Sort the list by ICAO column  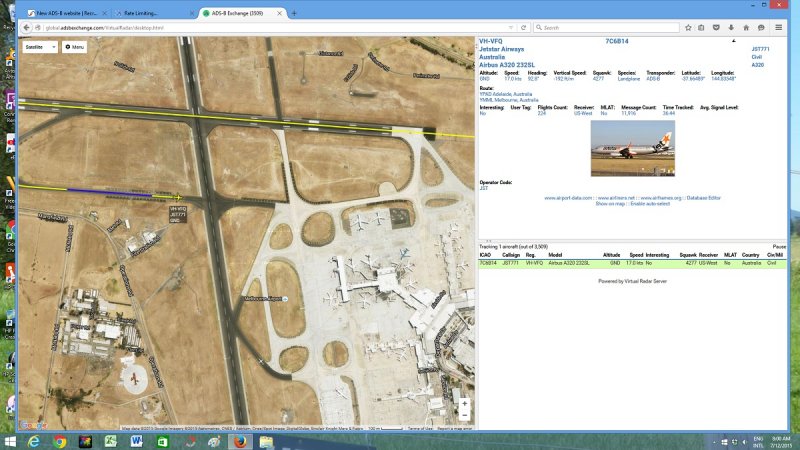point(485,255)
